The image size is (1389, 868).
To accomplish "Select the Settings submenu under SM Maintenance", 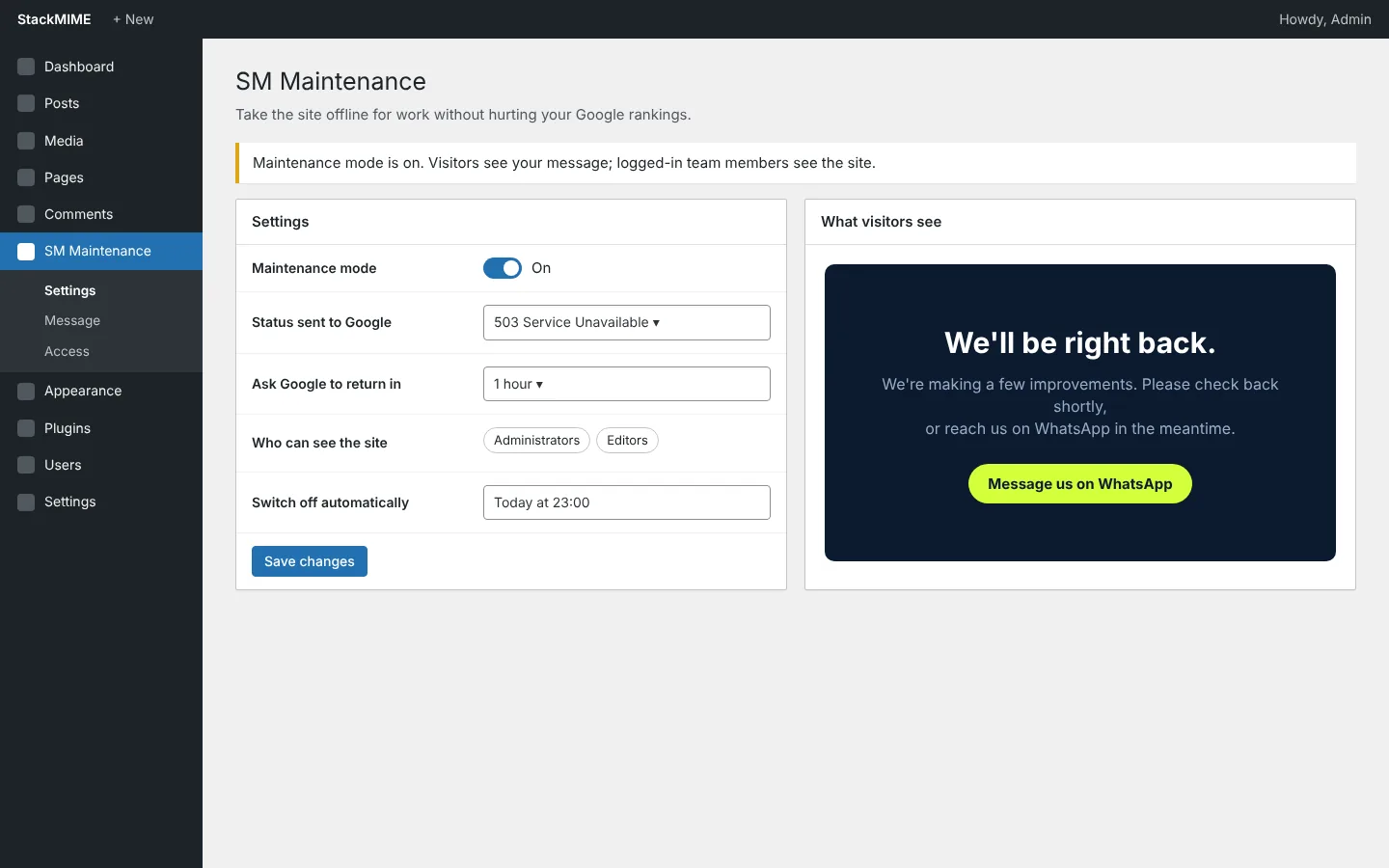I will [x=69, y=290].
